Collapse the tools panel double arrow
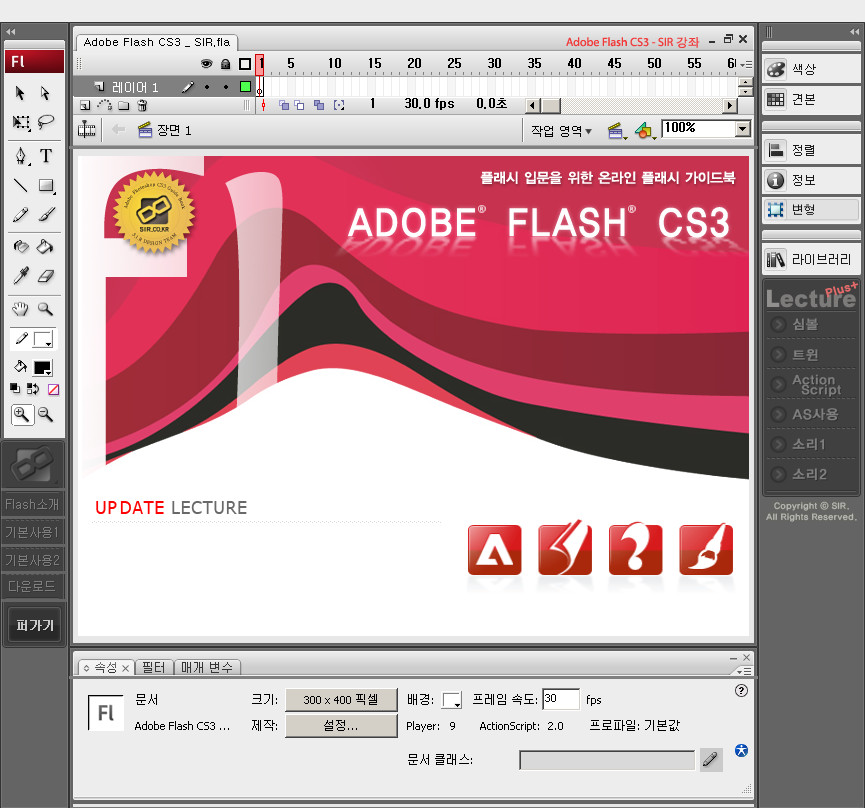The width and height of the screenshot is (865, 808). click(x=10, y=31)
